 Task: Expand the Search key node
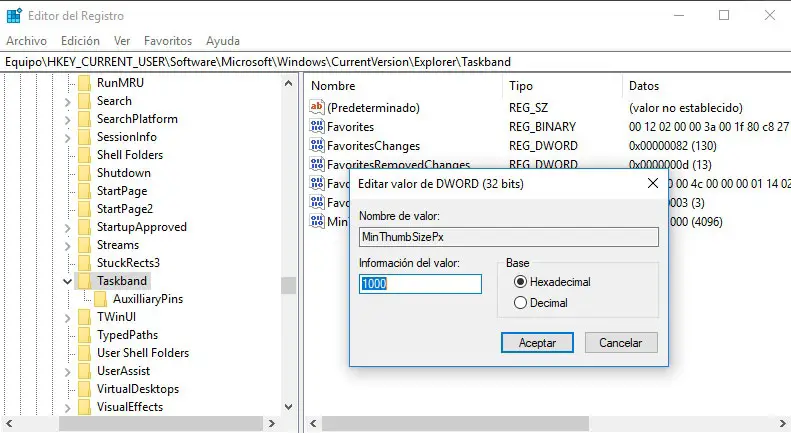tap(68, 101)
